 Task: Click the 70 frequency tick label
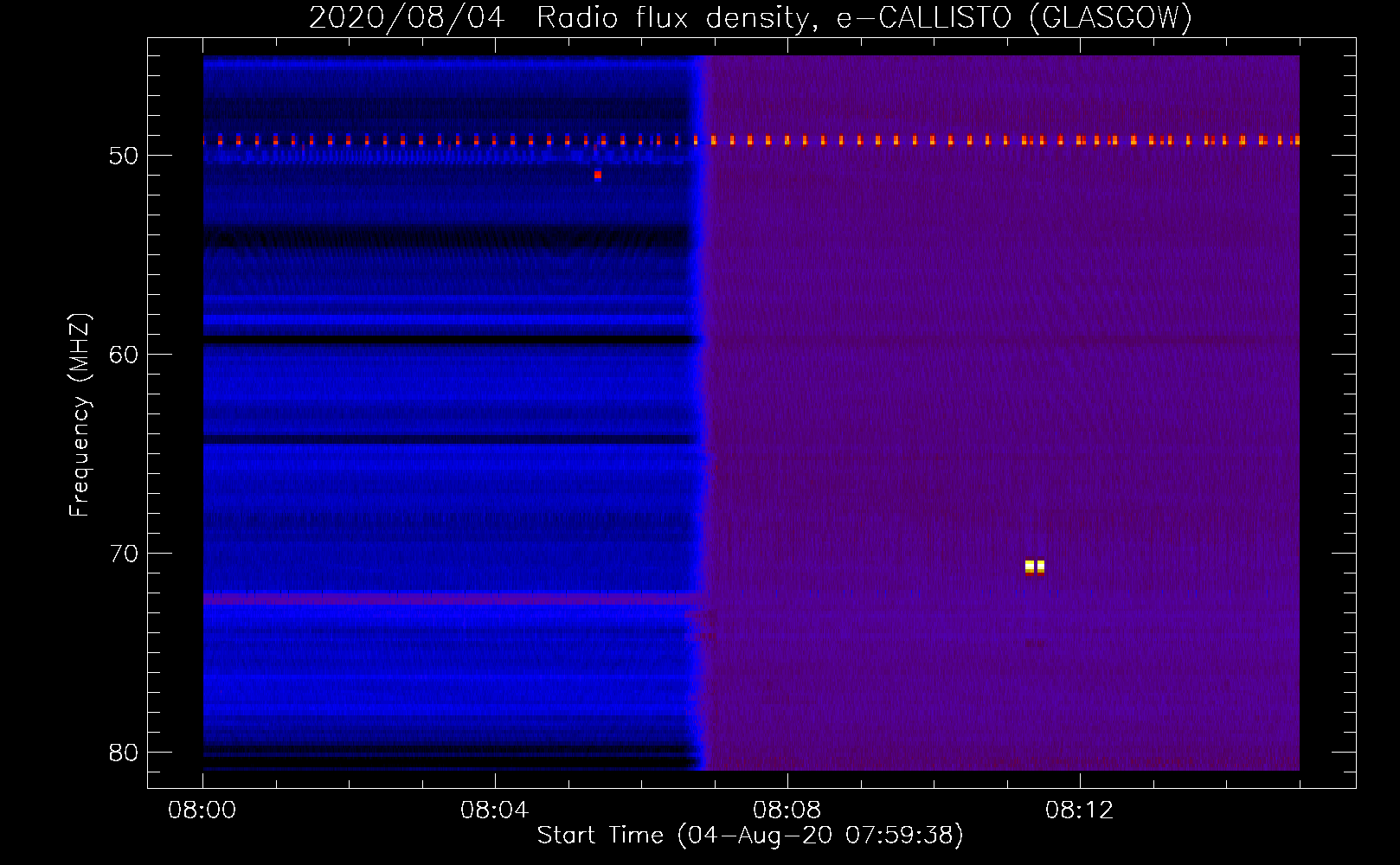click(x=124, y=554)
